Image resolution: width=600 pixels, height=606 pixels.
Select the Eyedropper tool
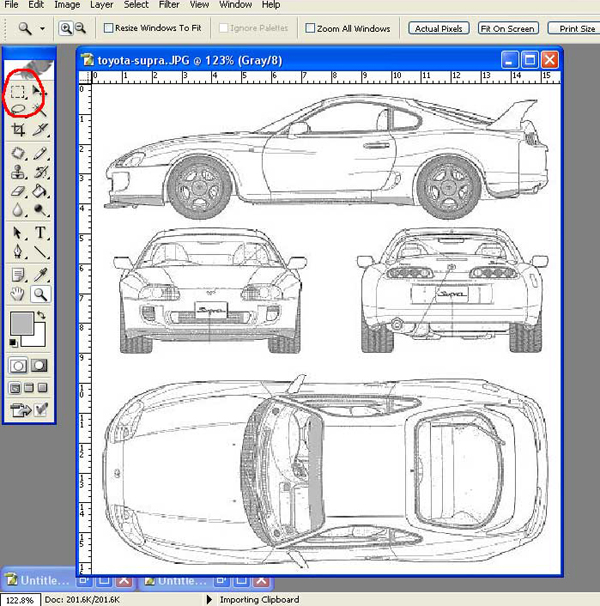click(40, 275)
